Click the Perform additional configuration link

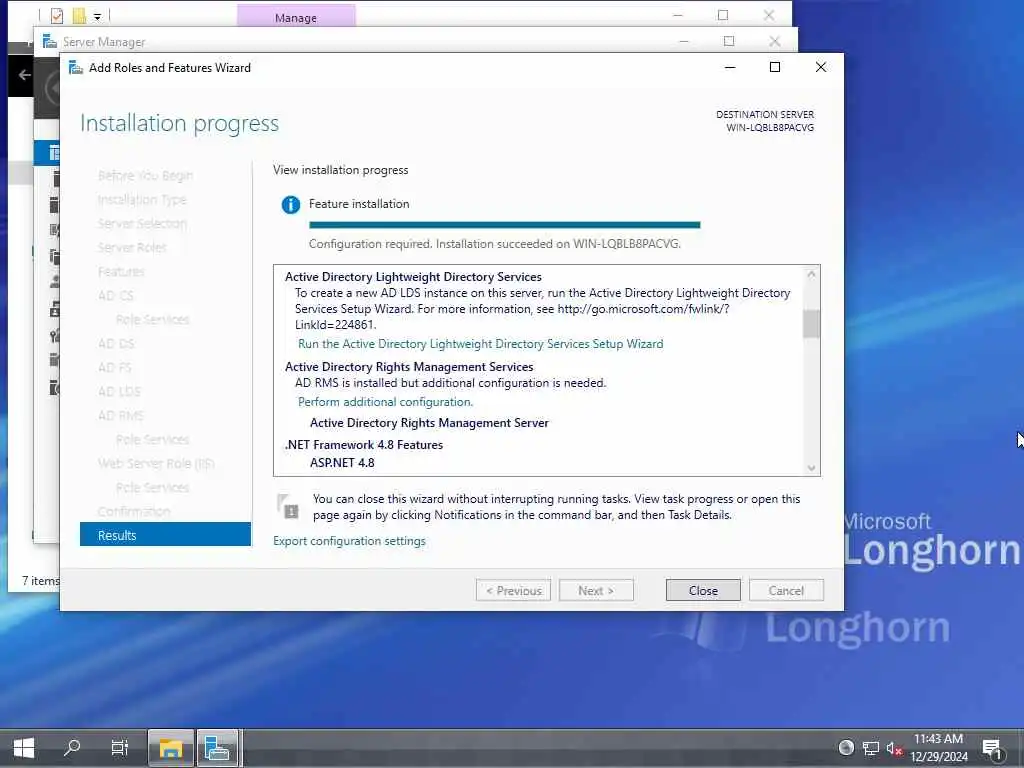coord(385,402)
